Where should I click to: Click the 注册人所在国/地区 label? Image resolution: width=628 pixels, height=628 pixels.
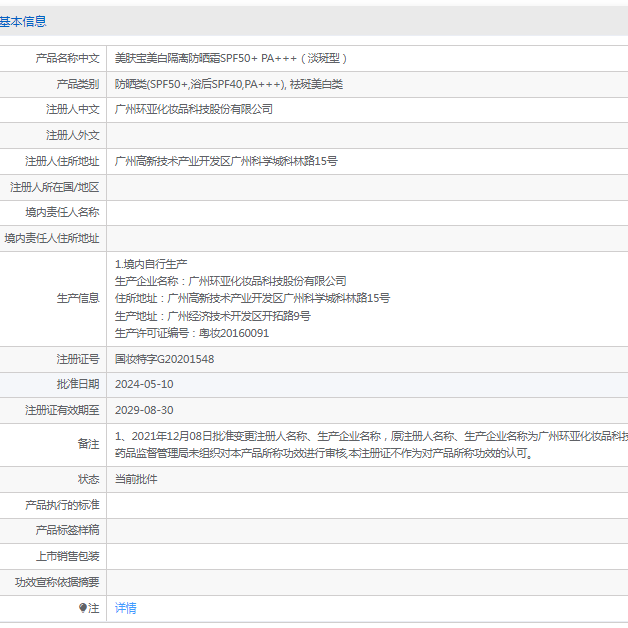pos(54,187)
